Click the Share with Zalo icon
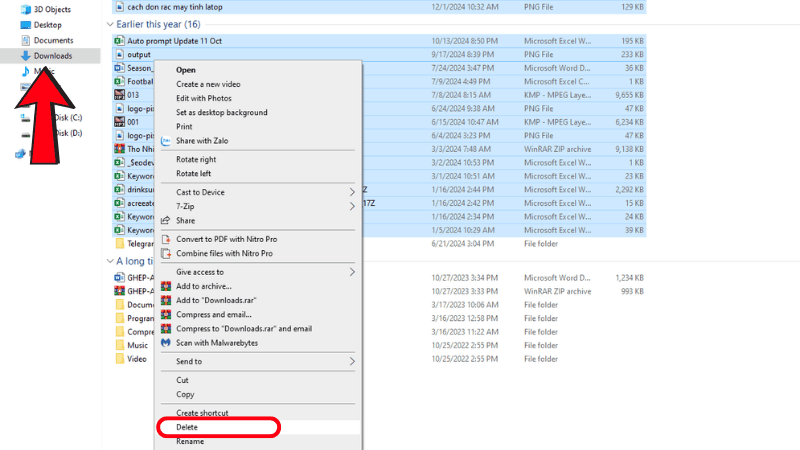Viewport: 800px width, 450px height. [x=166, y=141]
